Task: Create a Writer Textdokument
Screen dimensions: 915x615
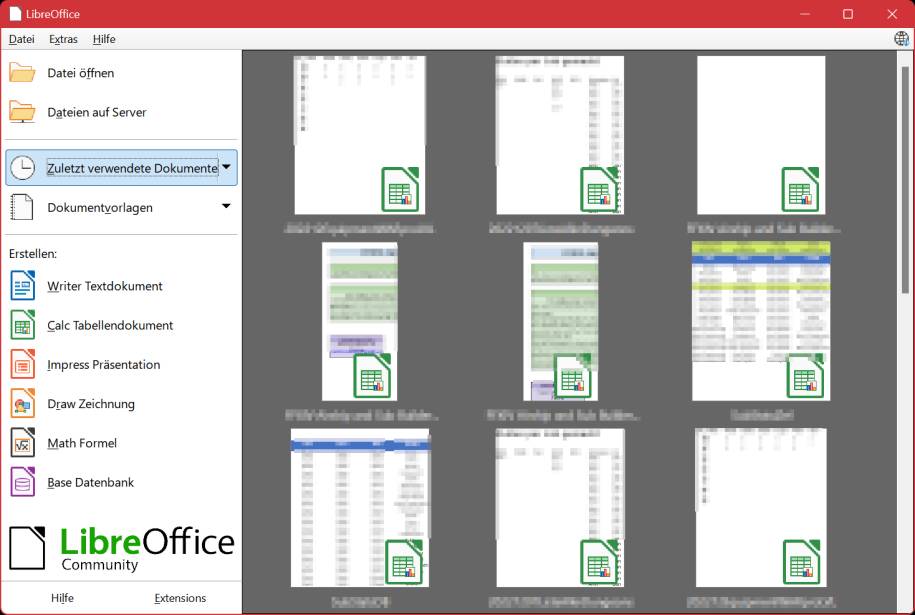Action: (105, 286)
